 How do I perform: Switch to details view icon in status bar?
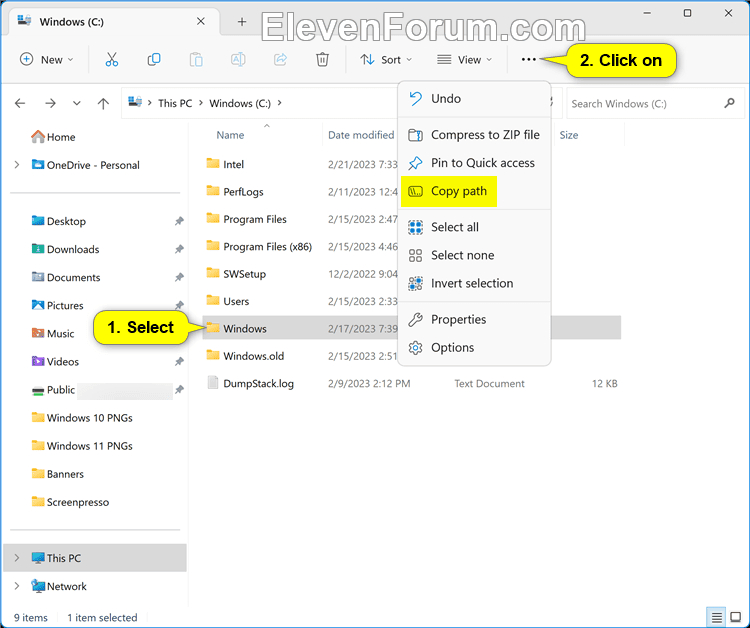[716, 617]
